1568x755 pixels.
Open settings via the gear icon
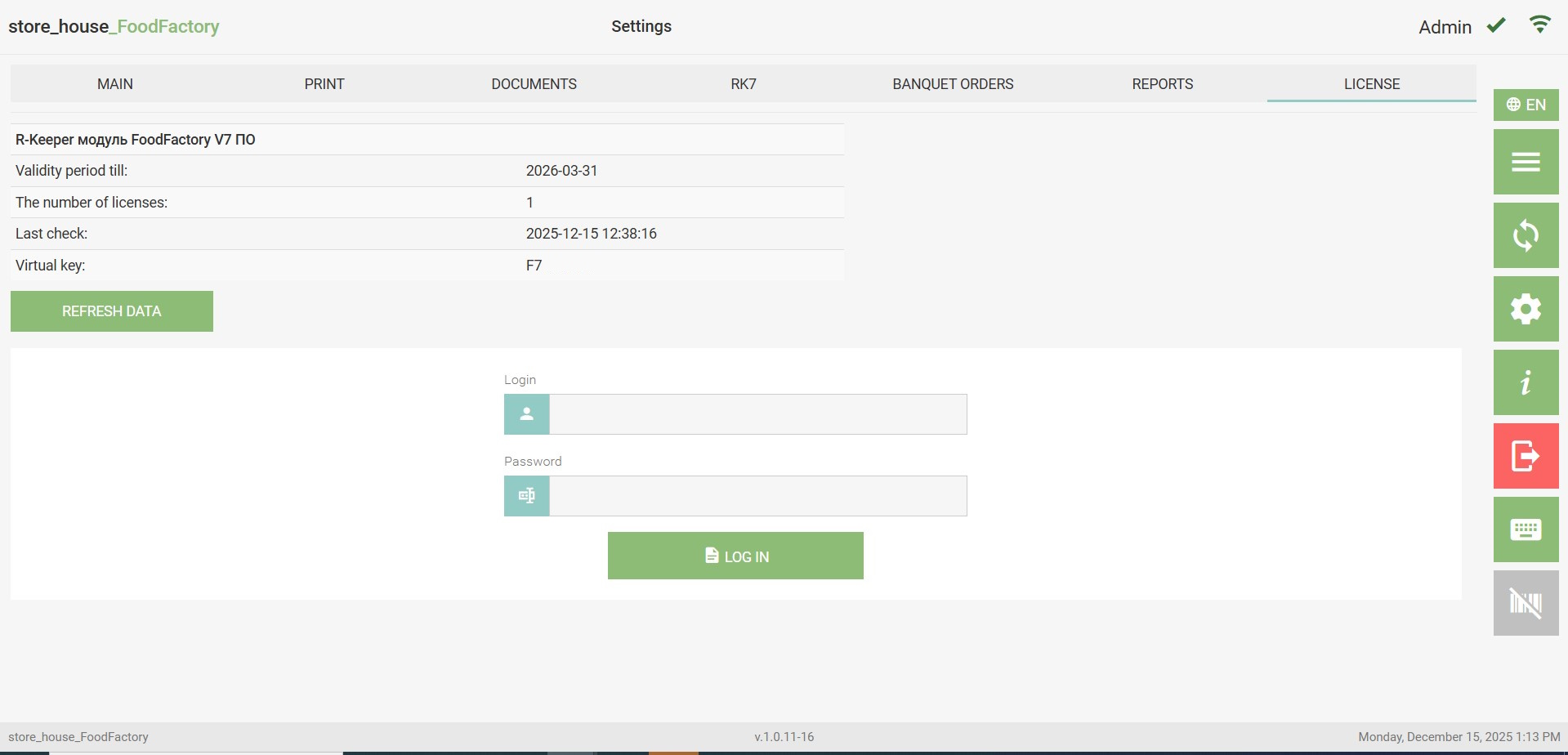pos(1526,309)
